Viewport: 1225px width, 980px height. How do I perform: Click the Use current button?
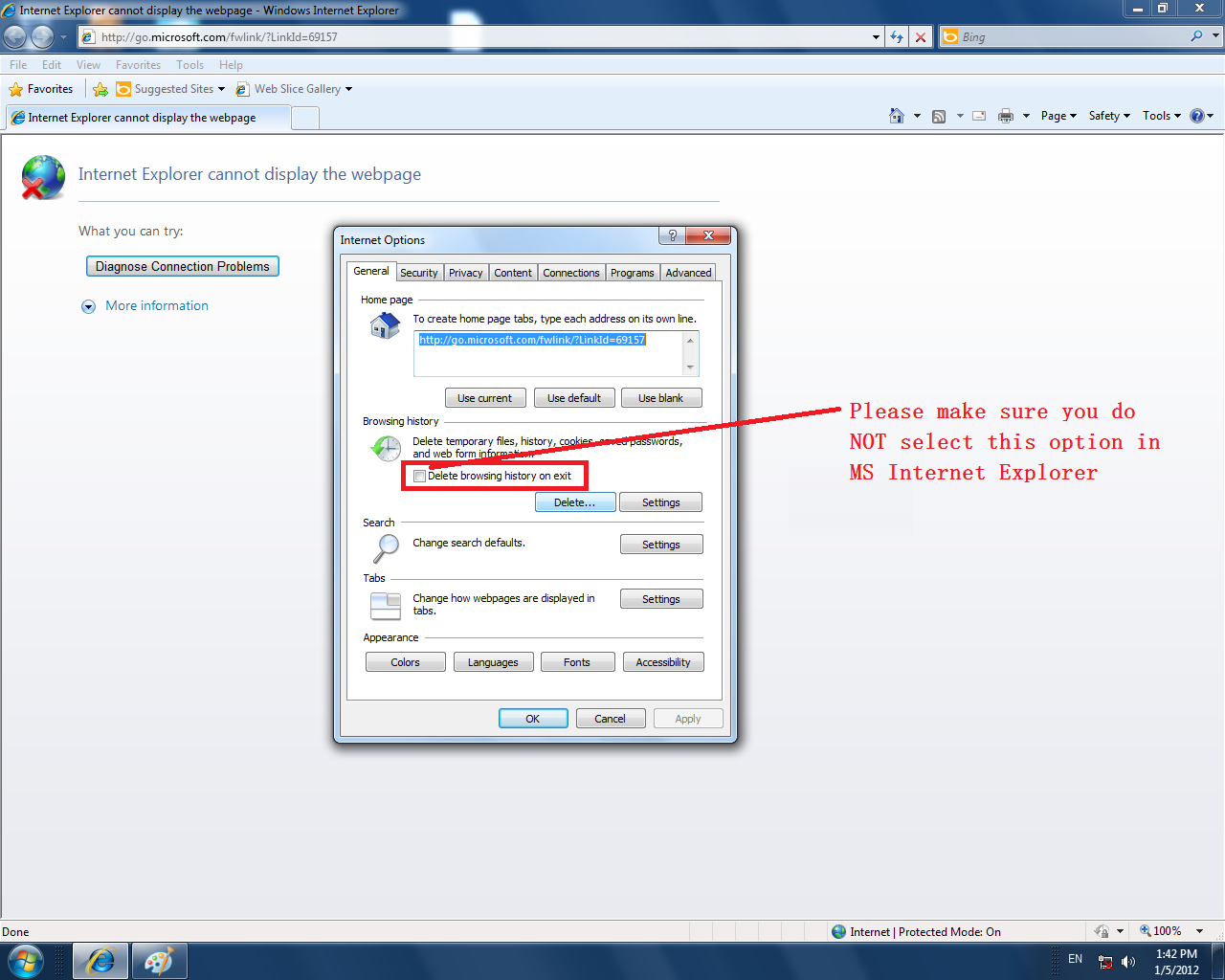click(484, 398)
